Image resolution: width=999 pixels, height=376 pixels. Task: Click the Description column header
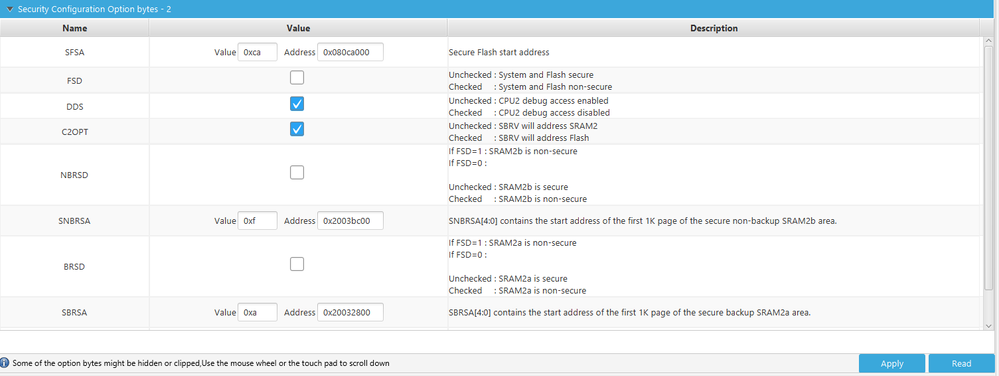pyautogui.click(x=714, y=28)
